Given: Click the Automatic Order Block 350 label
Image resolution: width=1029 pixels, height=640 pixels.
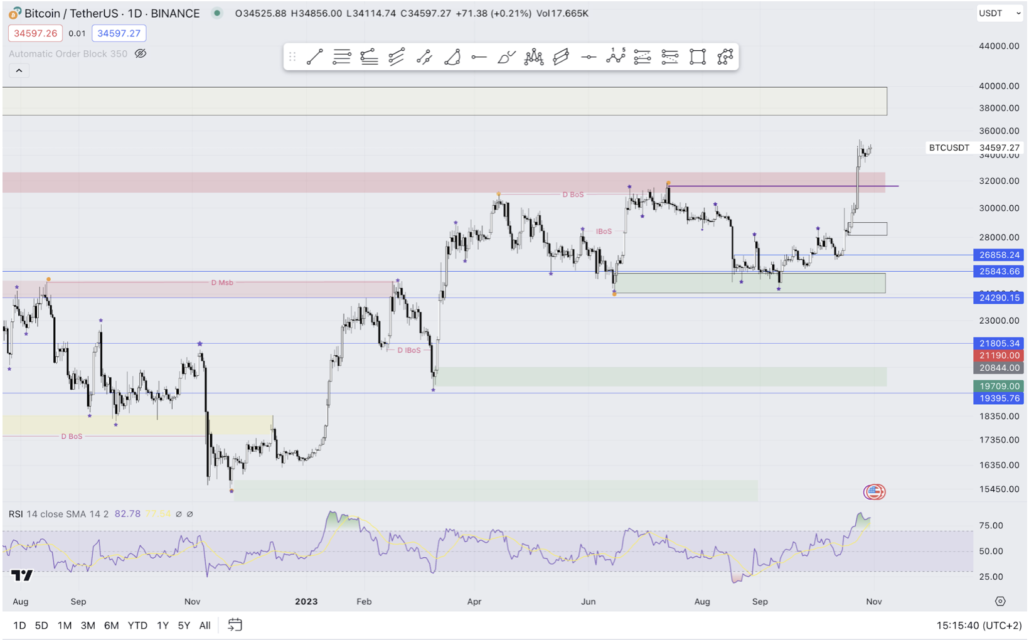Looking at the screenshot, I should tap(68, 54).
